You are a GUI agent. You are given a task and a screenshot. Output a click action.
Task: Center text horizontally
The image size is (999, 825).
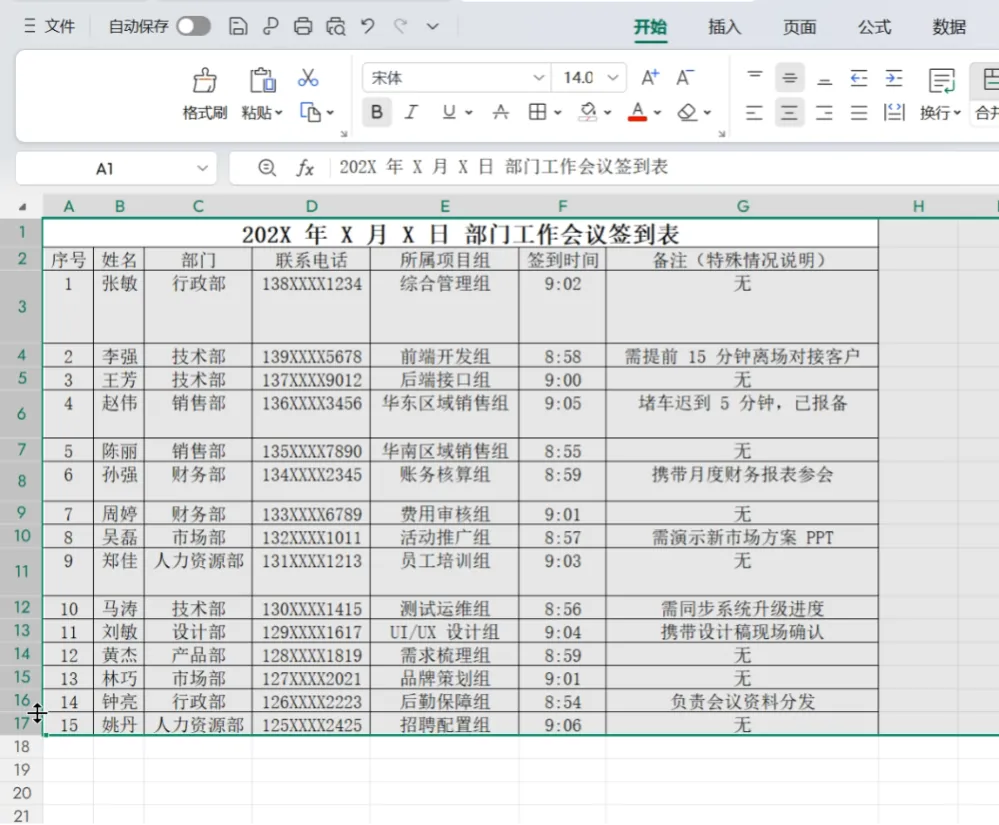click(789, 113)
